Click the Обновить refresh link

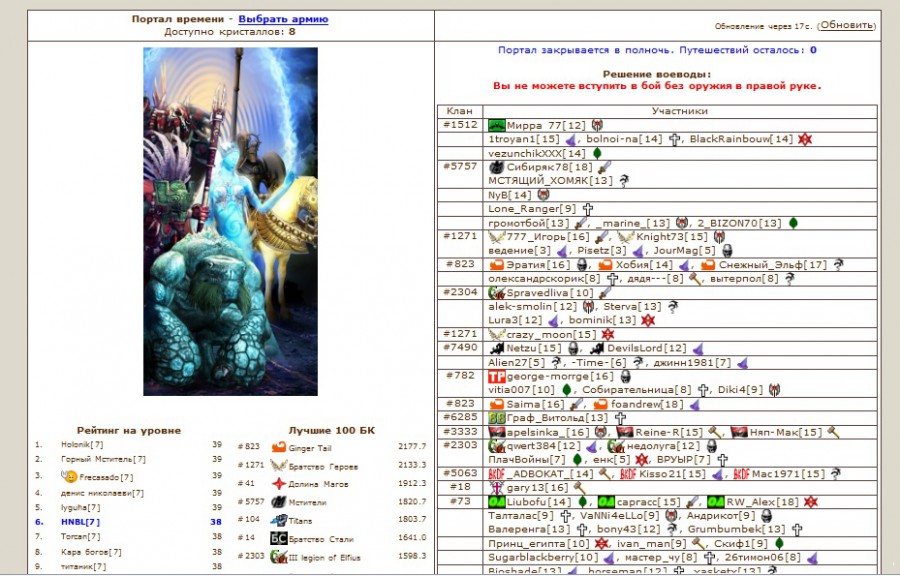coord(847,25)
